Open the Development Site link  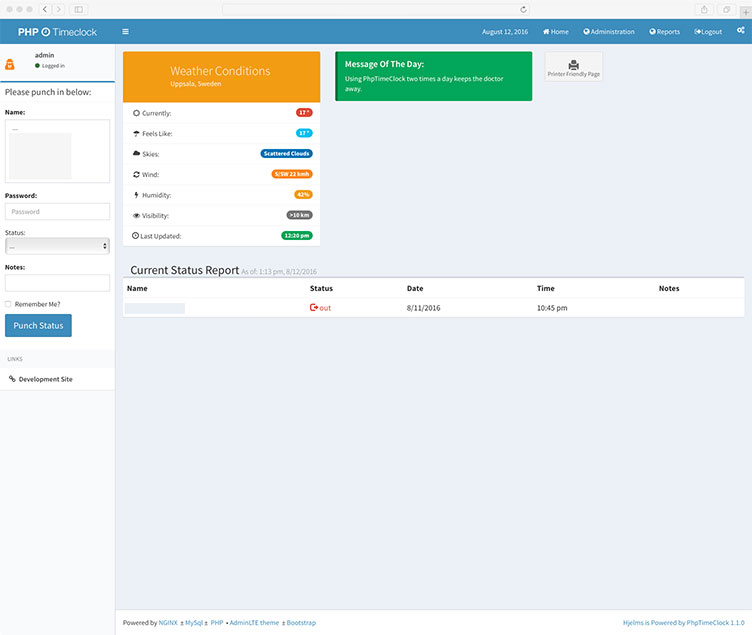45,379
